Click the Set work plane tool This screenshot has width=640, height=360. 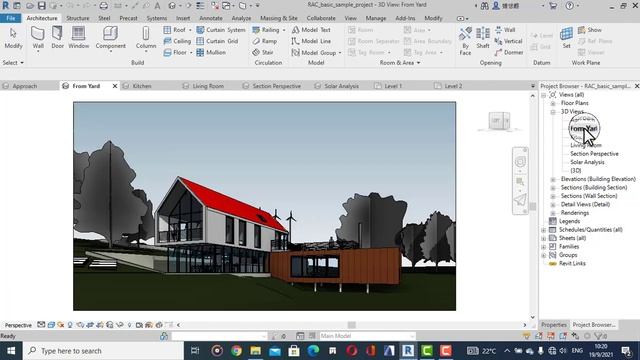[x=567, y=38]
